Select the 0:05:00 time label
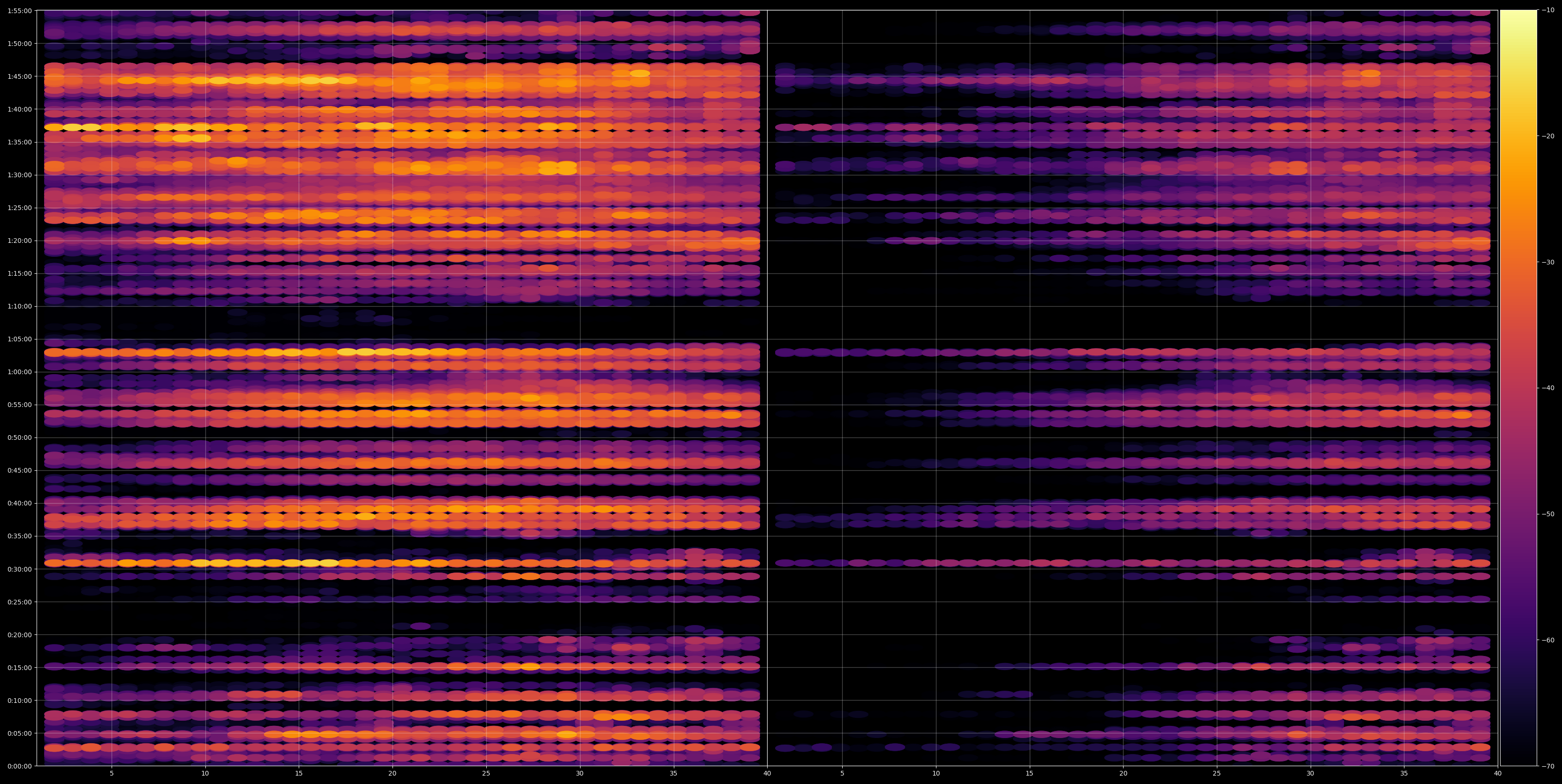This screenshot has height=784, width=1562. pyautogui.click(x=20, y=733)
